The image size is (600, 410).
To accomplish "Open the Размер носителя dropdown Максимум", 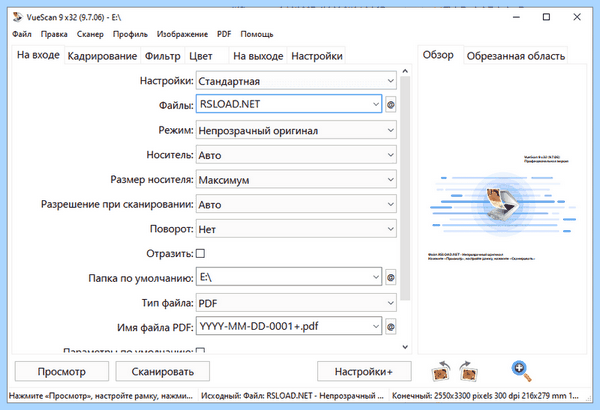I will pyautogui.click(x=296, y=180).
